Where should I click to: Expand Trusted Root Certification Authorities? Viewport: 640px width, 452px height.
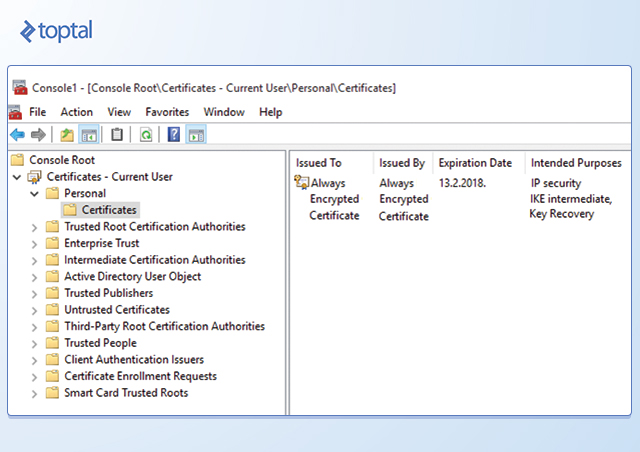click(35, 227)
